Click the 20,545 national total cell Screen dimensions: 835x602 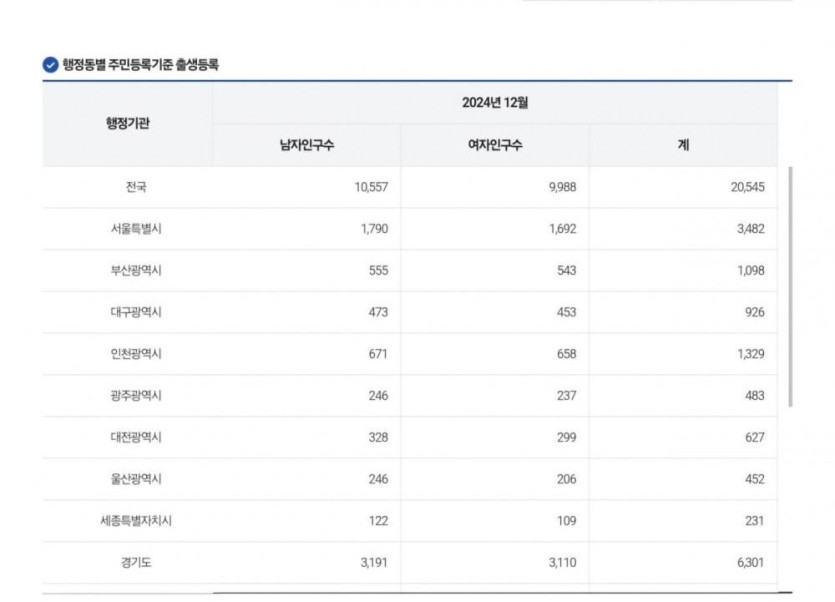(x=747, y=187)
